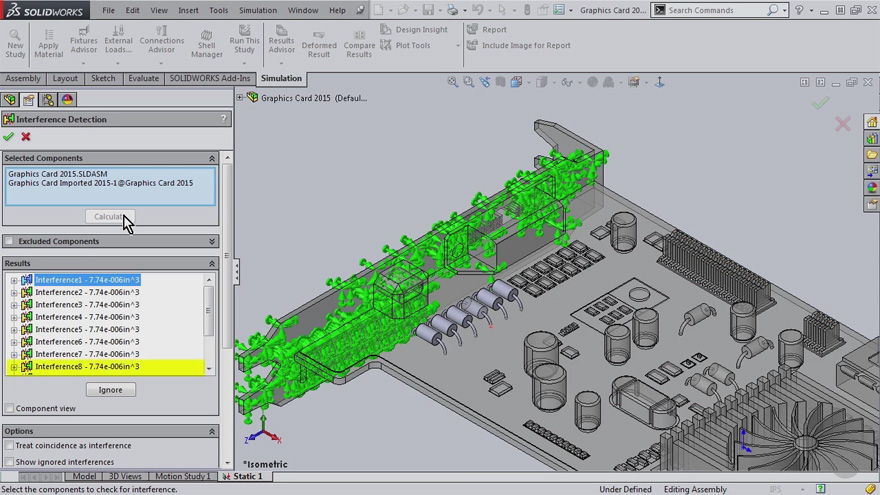
Task: Open the Interference Detection help icon
Action: click(223, 118)
